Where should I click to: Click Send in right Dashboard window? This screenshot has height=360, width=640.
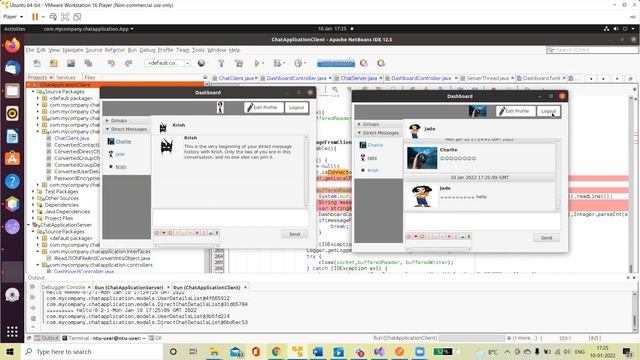pos(546,238)
